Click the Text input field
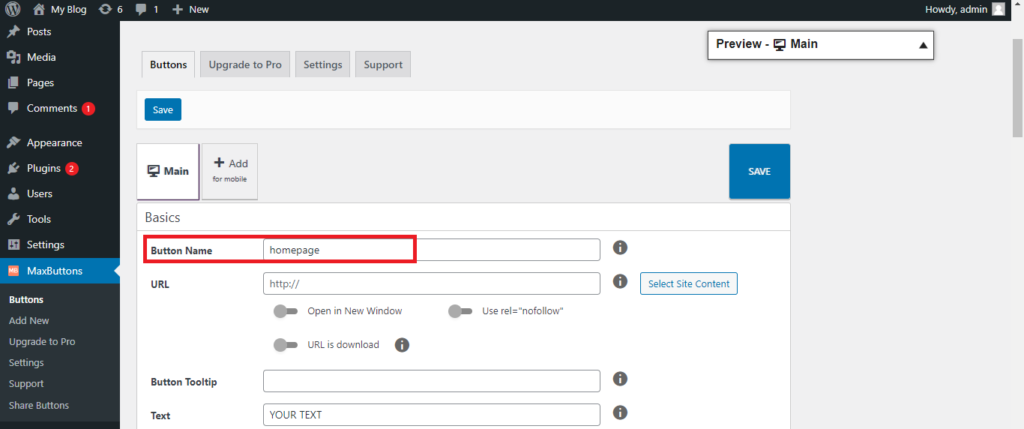 [431, 415]
